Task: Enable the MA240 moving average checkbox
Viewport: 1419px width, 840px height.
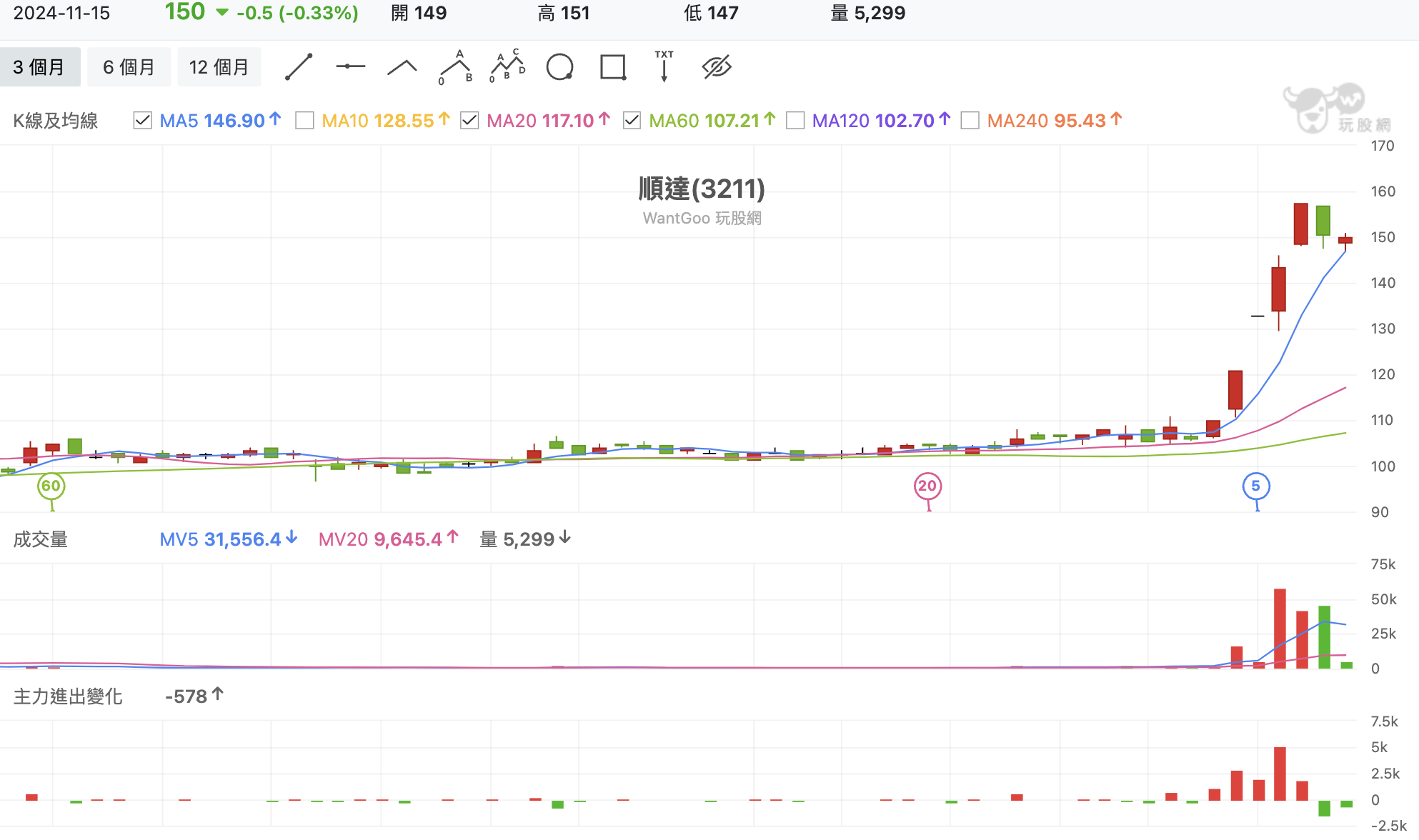Action: point(970,121)
